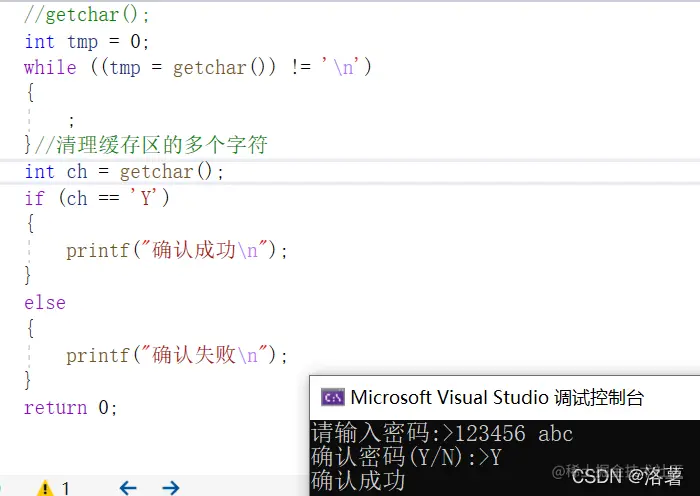
Task: Click the warning count 1 in status bar
Action: 66,488
